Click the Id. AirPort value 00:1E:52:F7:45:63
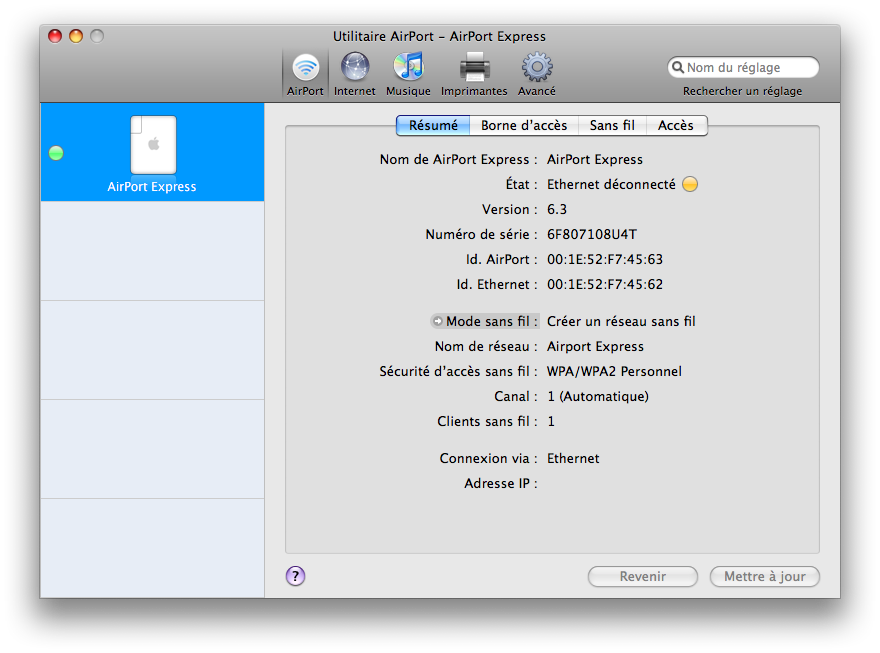This screenshot has height=653, width=880. tap(604, 259)
